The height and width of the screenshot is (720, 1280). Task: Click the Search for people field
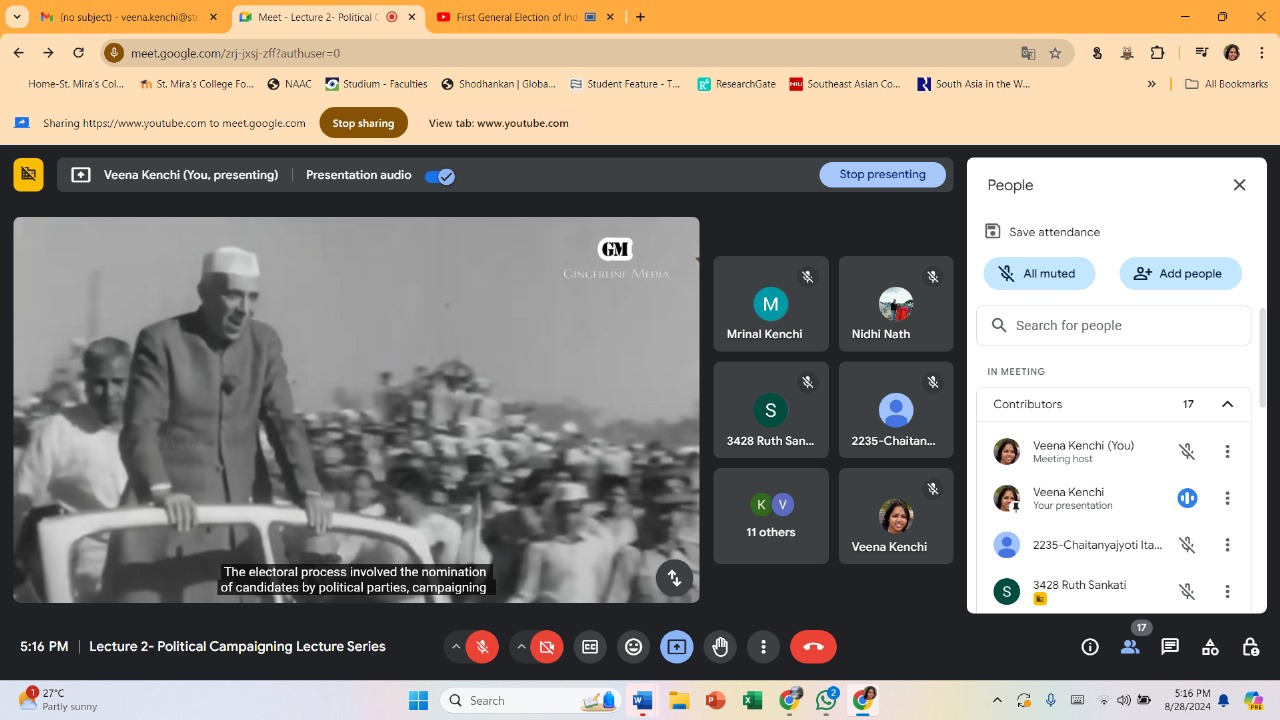click(1120, 325)
